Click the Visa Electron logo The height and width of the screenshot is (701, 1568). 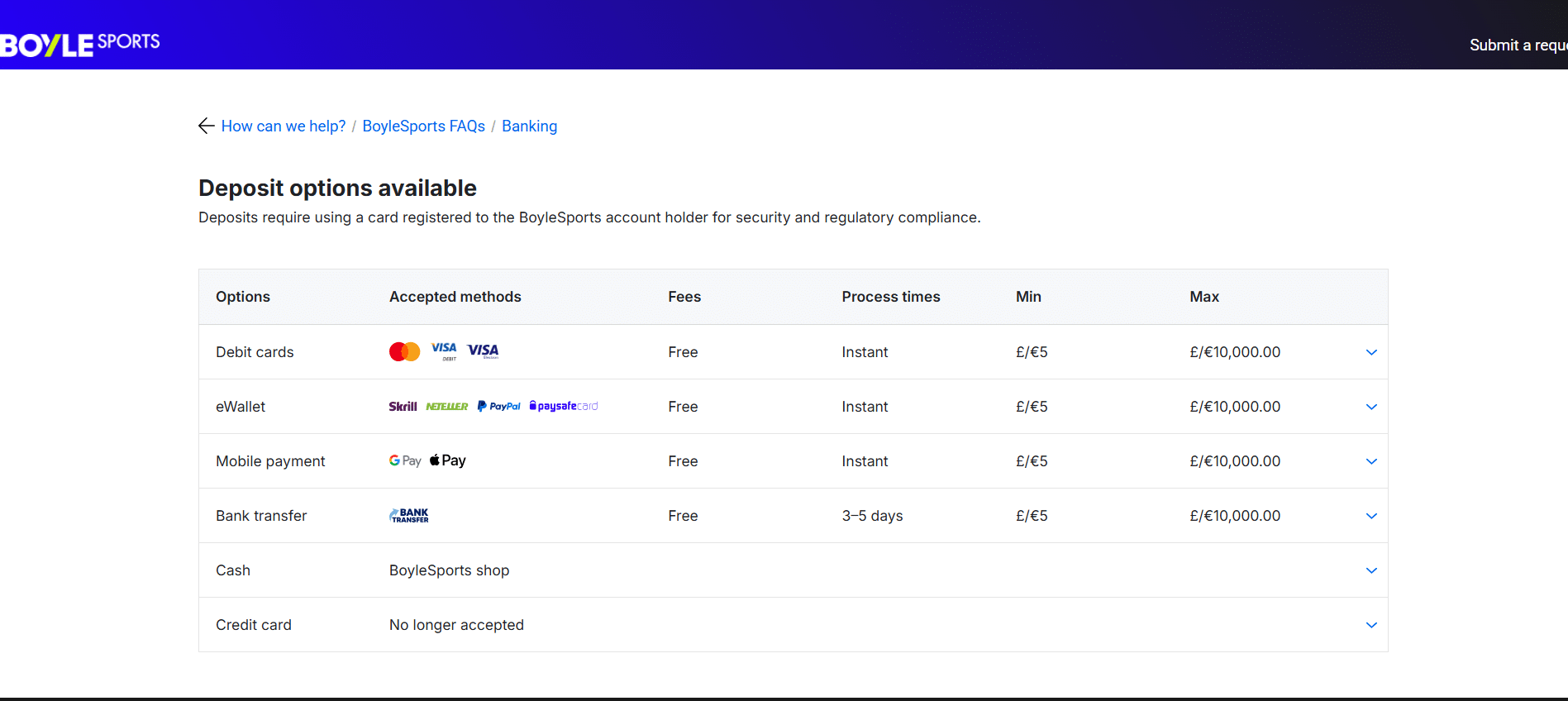coord(484,351)
